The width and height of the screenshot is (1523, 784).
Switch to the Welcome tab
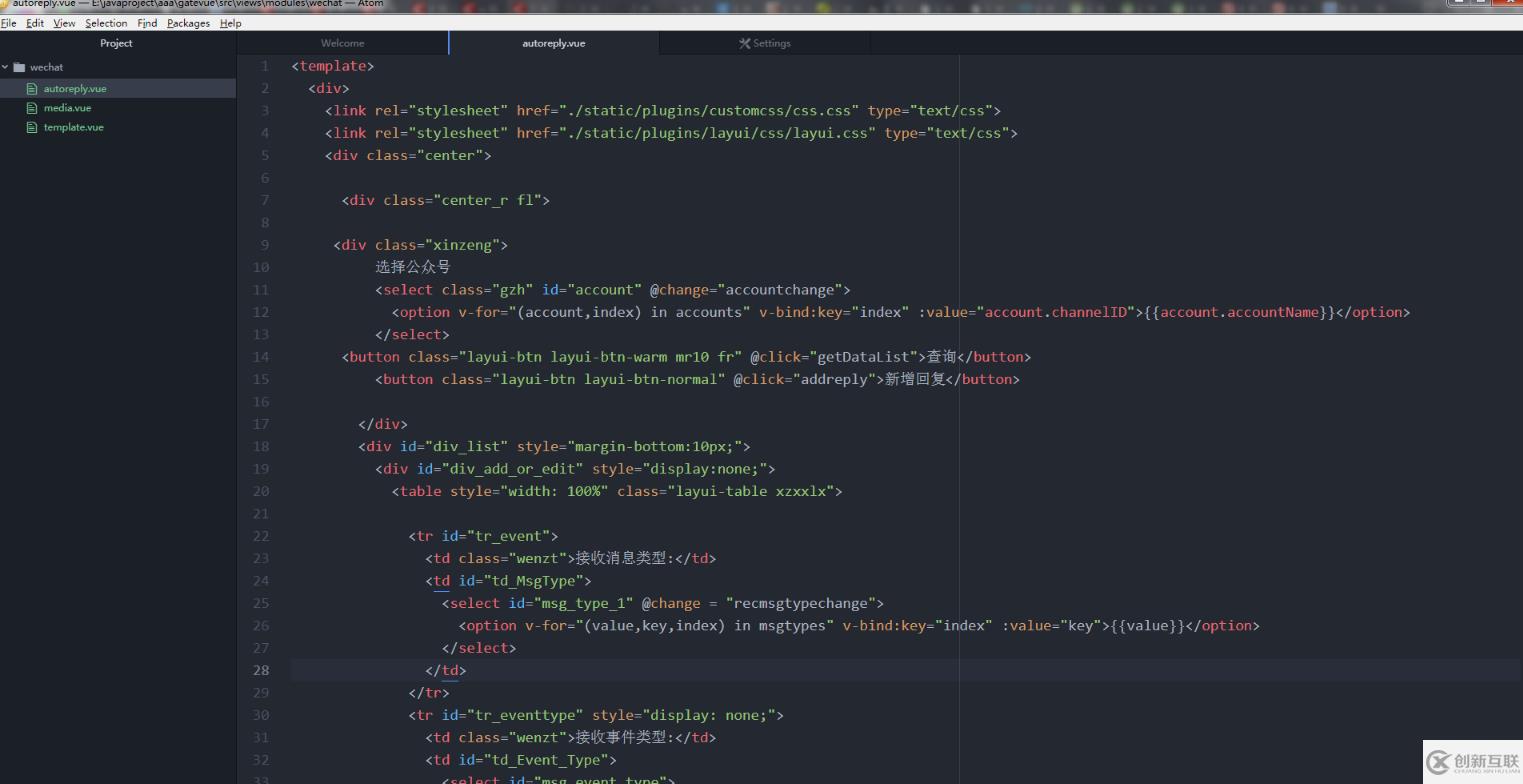342,43
